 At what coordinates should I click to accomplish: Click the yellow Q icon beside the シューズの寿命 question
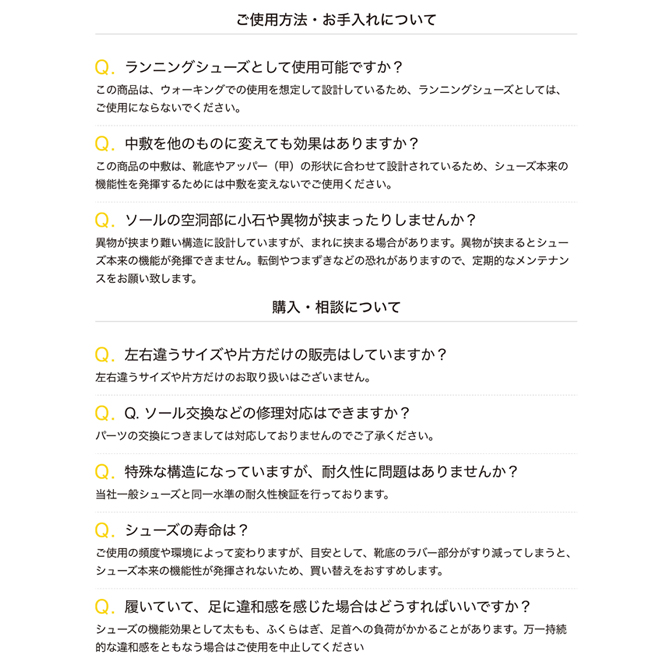point(104,530)
